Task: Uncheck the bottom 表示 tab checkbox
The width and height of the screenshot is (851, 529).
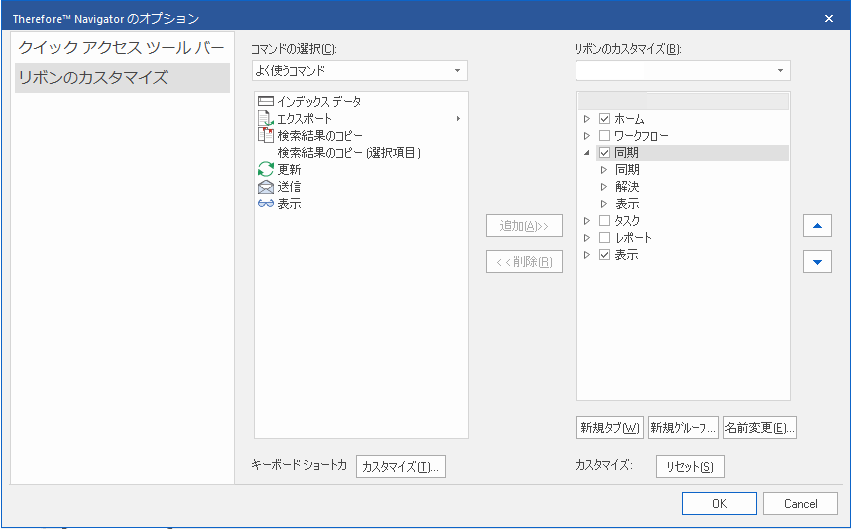Action: pos(604,254)
